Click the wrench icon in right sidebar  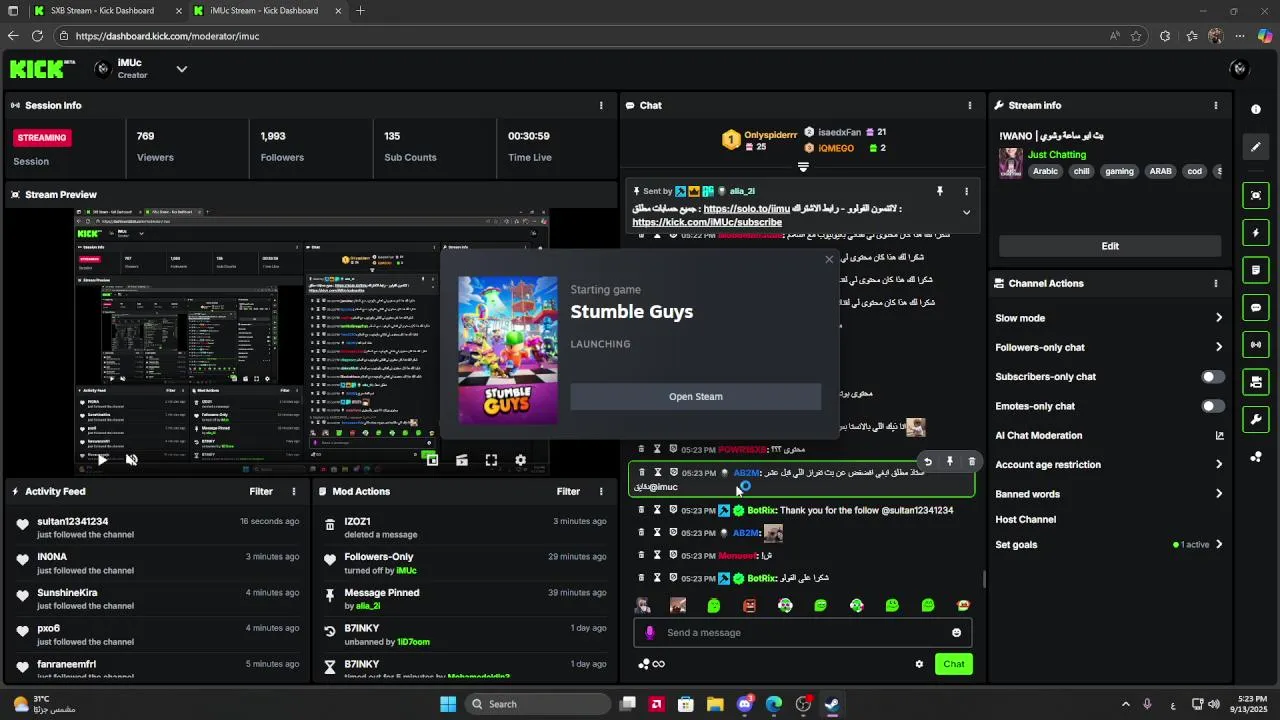click(x=1256, y=419)
